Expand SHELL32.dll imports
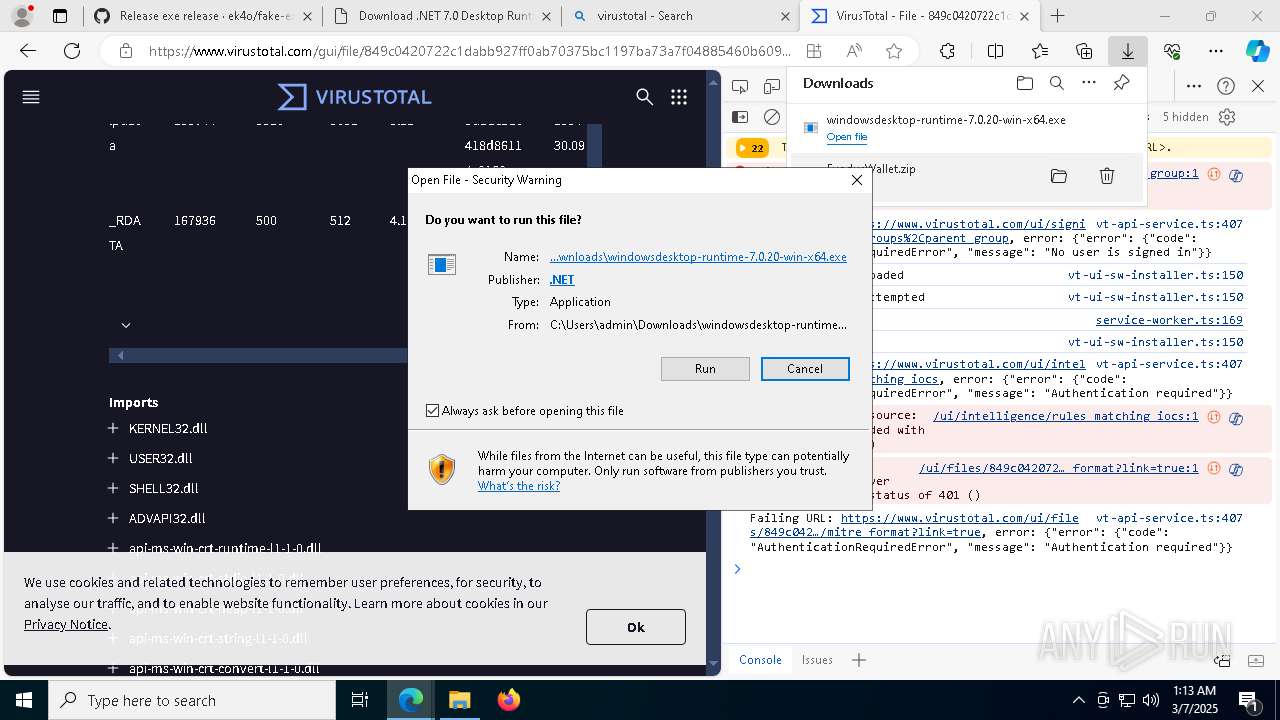1280x720 pixels. [113, 488]
